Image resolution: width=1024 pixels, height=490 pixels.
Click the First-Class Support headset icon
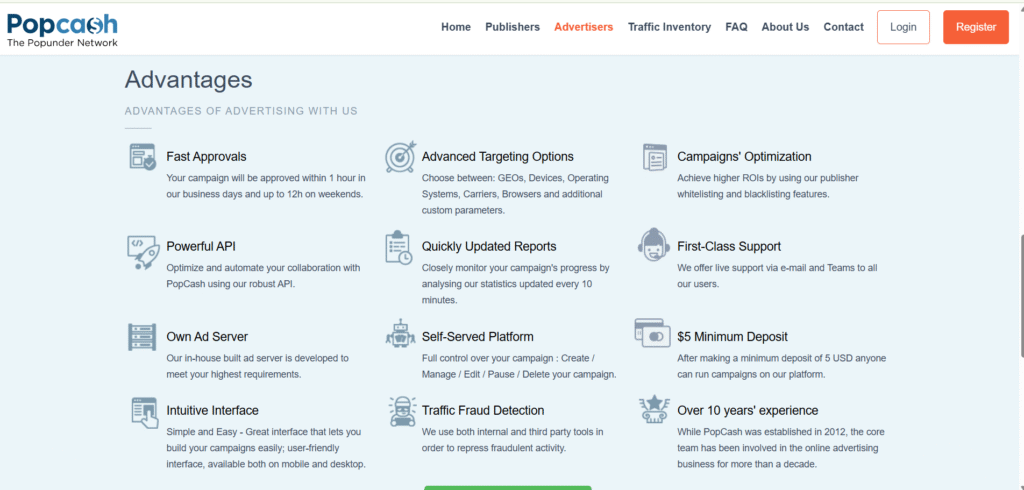coord(654,246)
